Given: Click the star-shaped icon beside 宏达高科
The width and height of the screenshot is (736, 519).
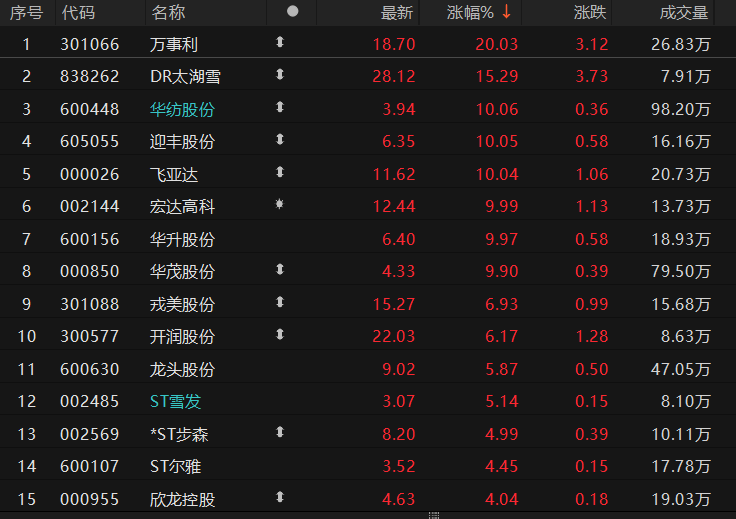Looking at the screenshot, I should (280, 206).
